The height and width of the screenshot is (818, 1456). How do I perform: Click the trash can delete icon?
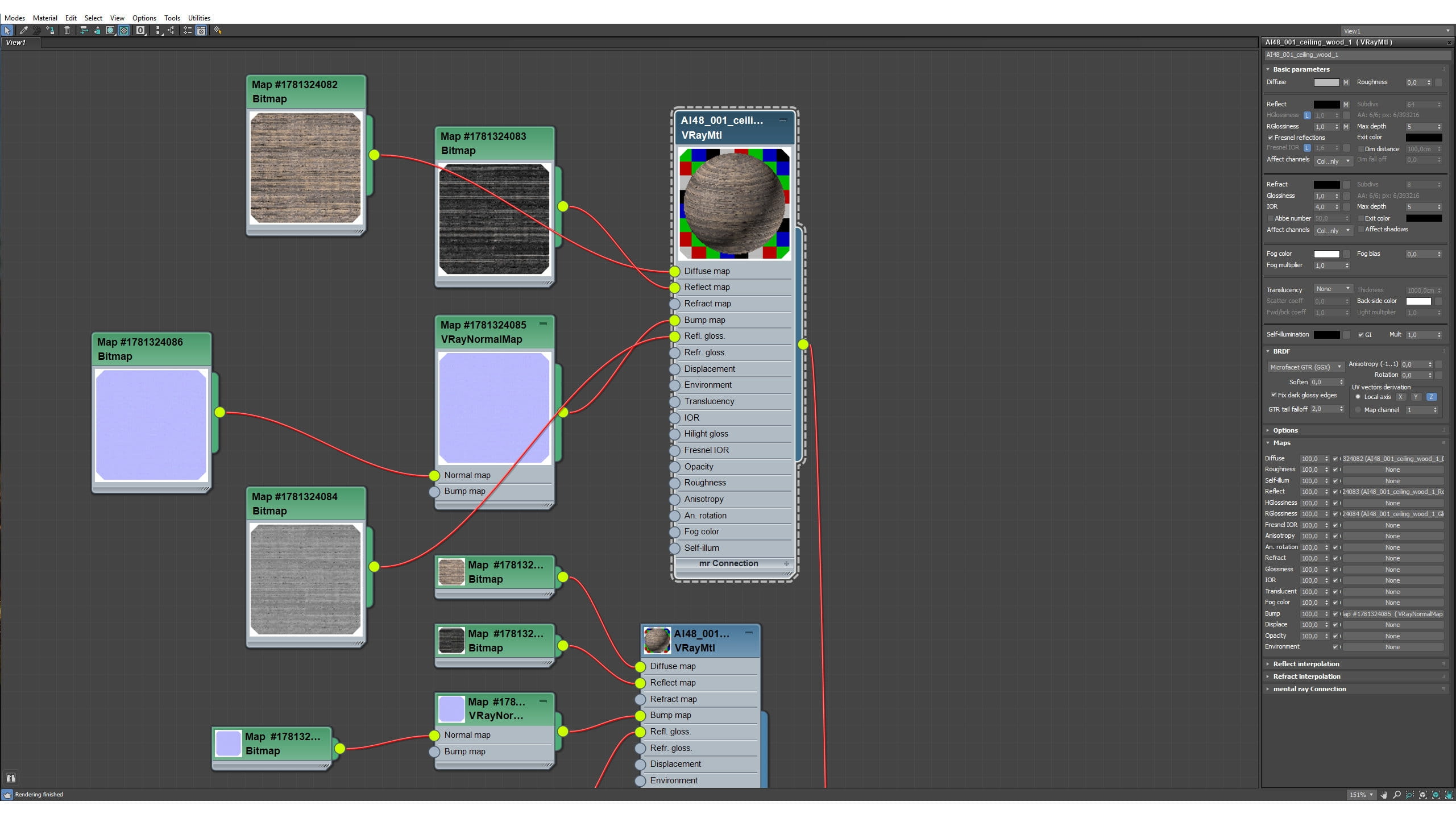click(x=67, y=31)
